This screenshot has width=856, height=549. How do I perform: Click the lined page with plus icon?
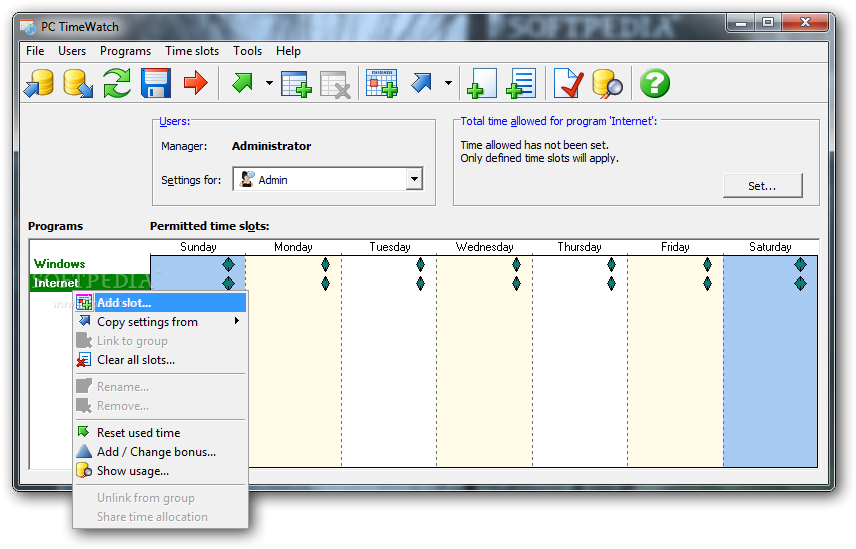521,83
